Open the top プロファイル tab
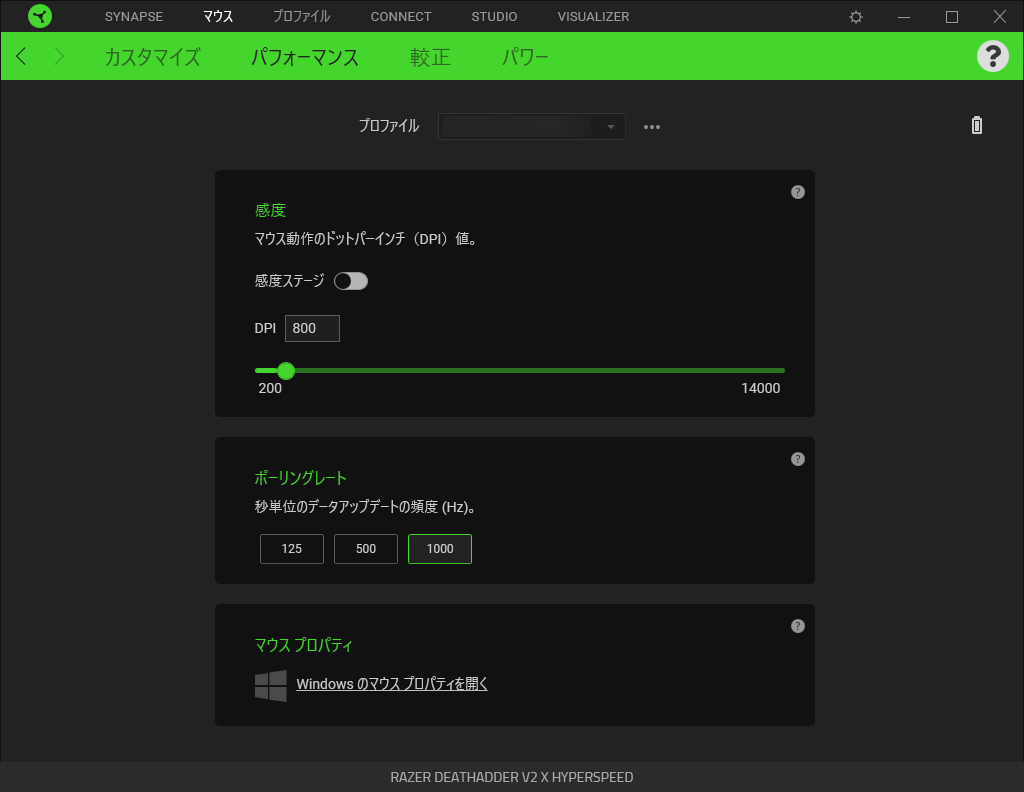This screenshot has height=792, width=1024. click(302, 16)
